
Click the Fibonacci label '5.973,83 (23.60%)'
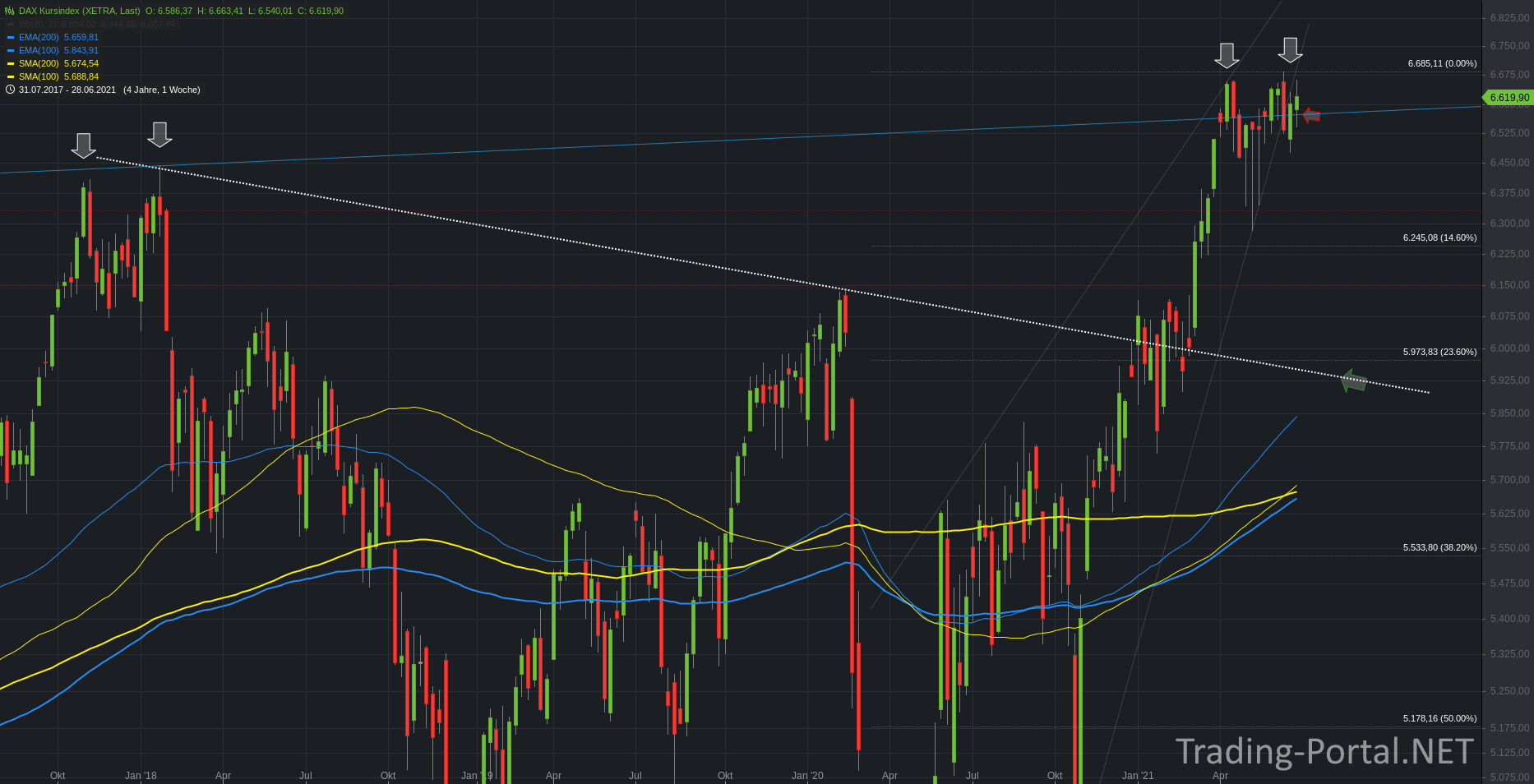(x=1439, y=352)
